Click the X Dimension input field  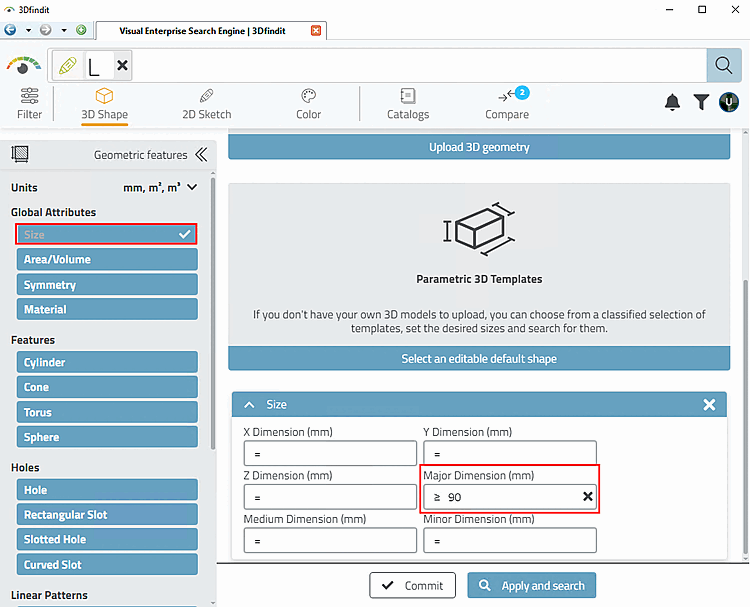[330, 453]
